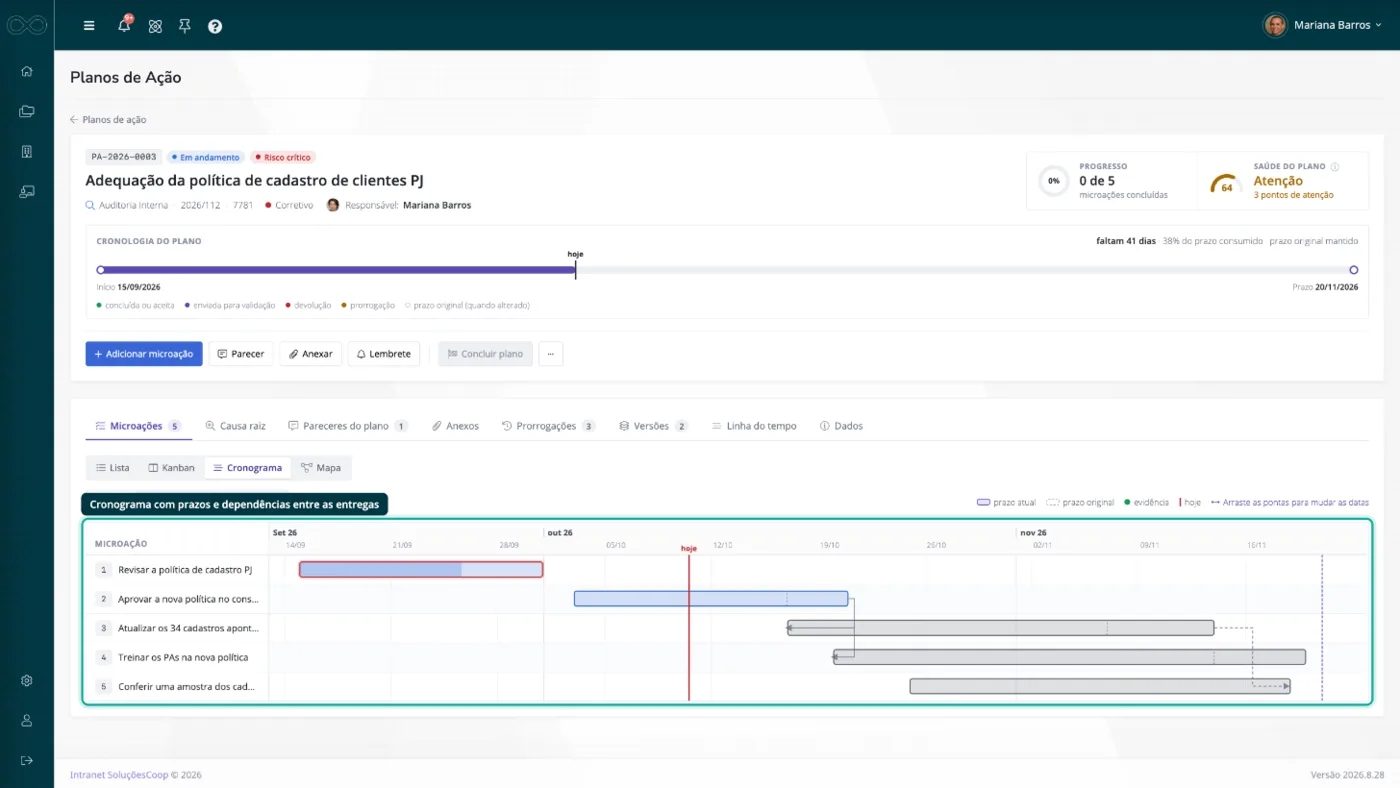This screenshot has height=788, width=1400.
Task: Open notifications bell icon
Action: [124, 25]
